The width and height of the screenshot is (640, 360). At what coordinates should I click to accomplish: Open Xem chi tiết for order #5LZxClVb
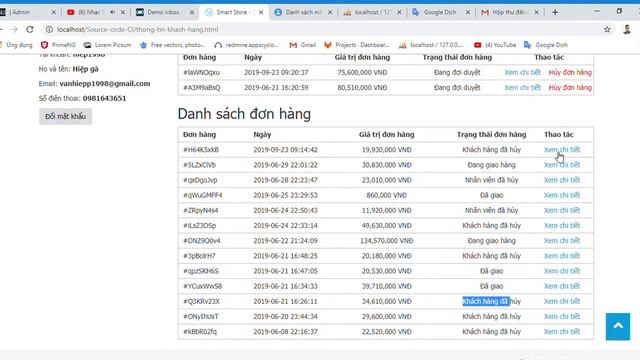(562, 164)
